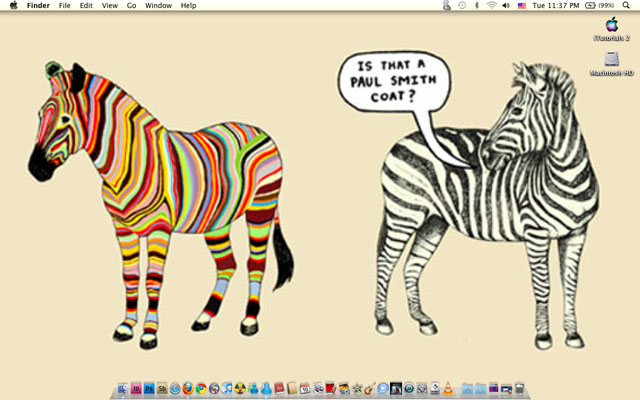Click the Bluetooth status icon
This screenshot has height=400, width=640.
(476, 5)
